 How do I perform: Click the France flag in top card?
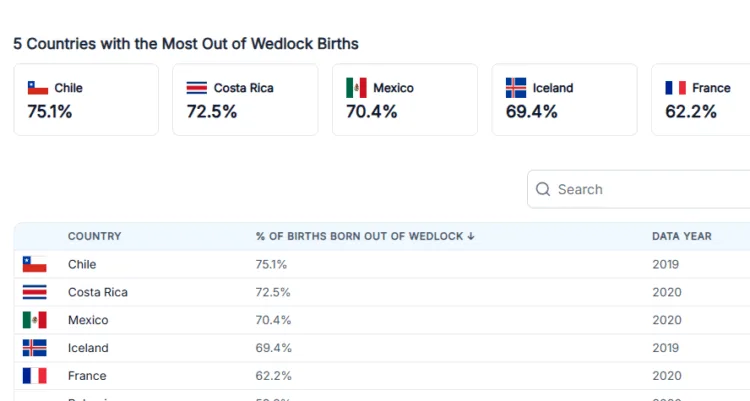coord(675,88)
